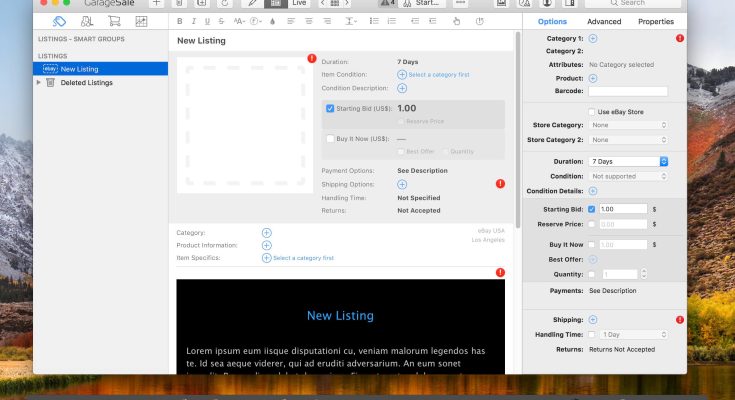Open the Store Category dropdown
Screen dimensions: 735x400
tap(628, 125)
